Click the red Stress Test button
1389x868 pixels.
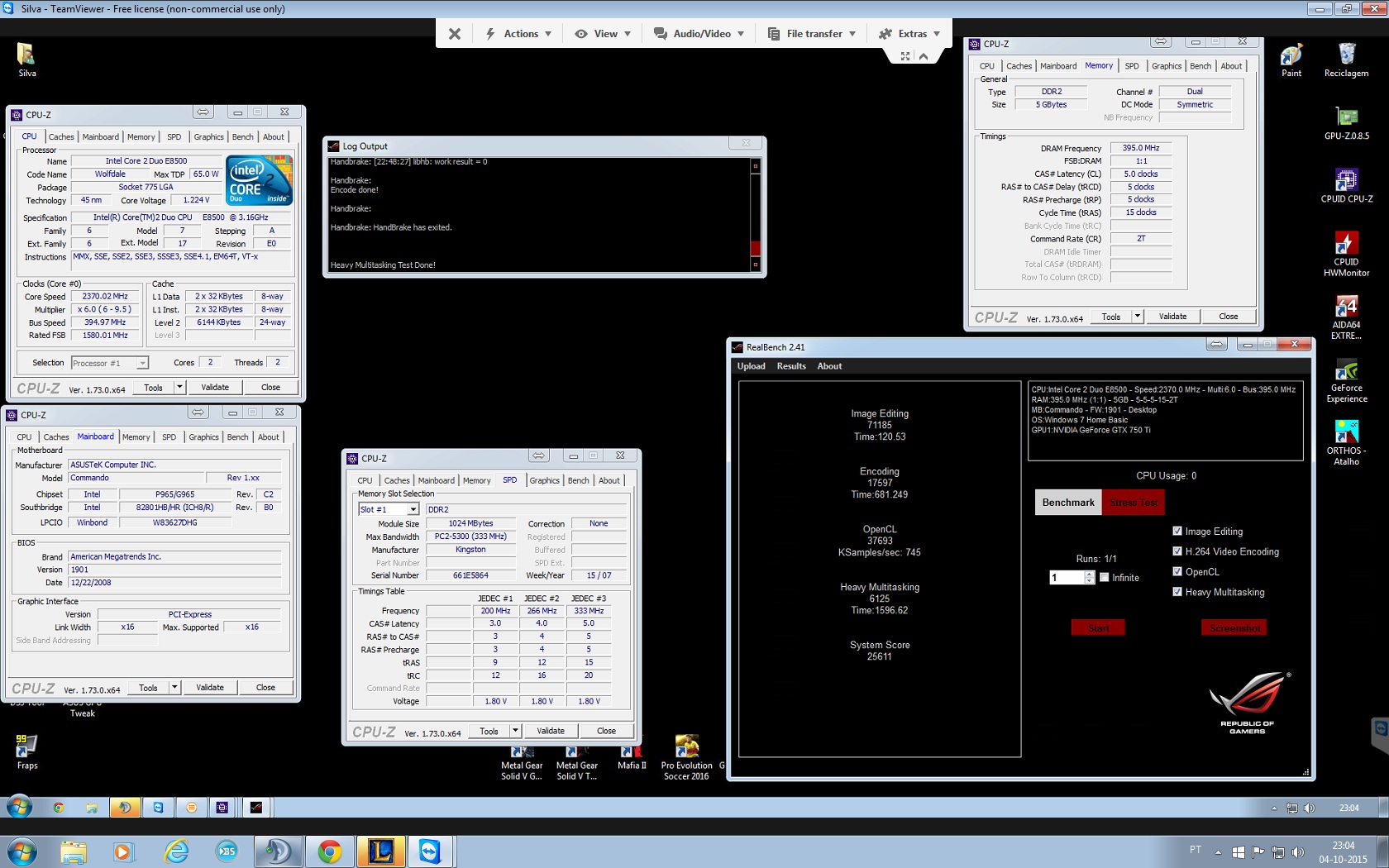pyautogui.click(x=1134, y=502)
